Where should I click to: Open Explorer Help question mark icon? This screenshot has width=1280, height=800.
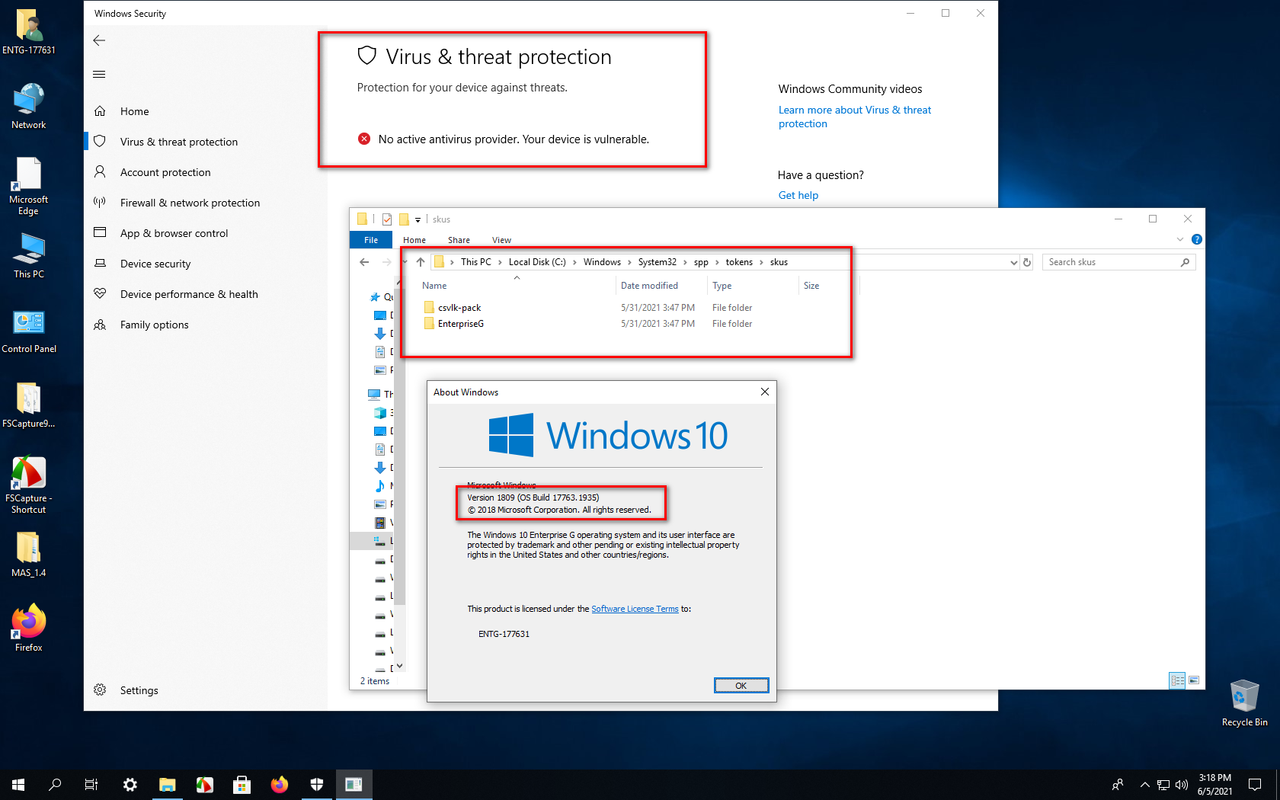1197,240
